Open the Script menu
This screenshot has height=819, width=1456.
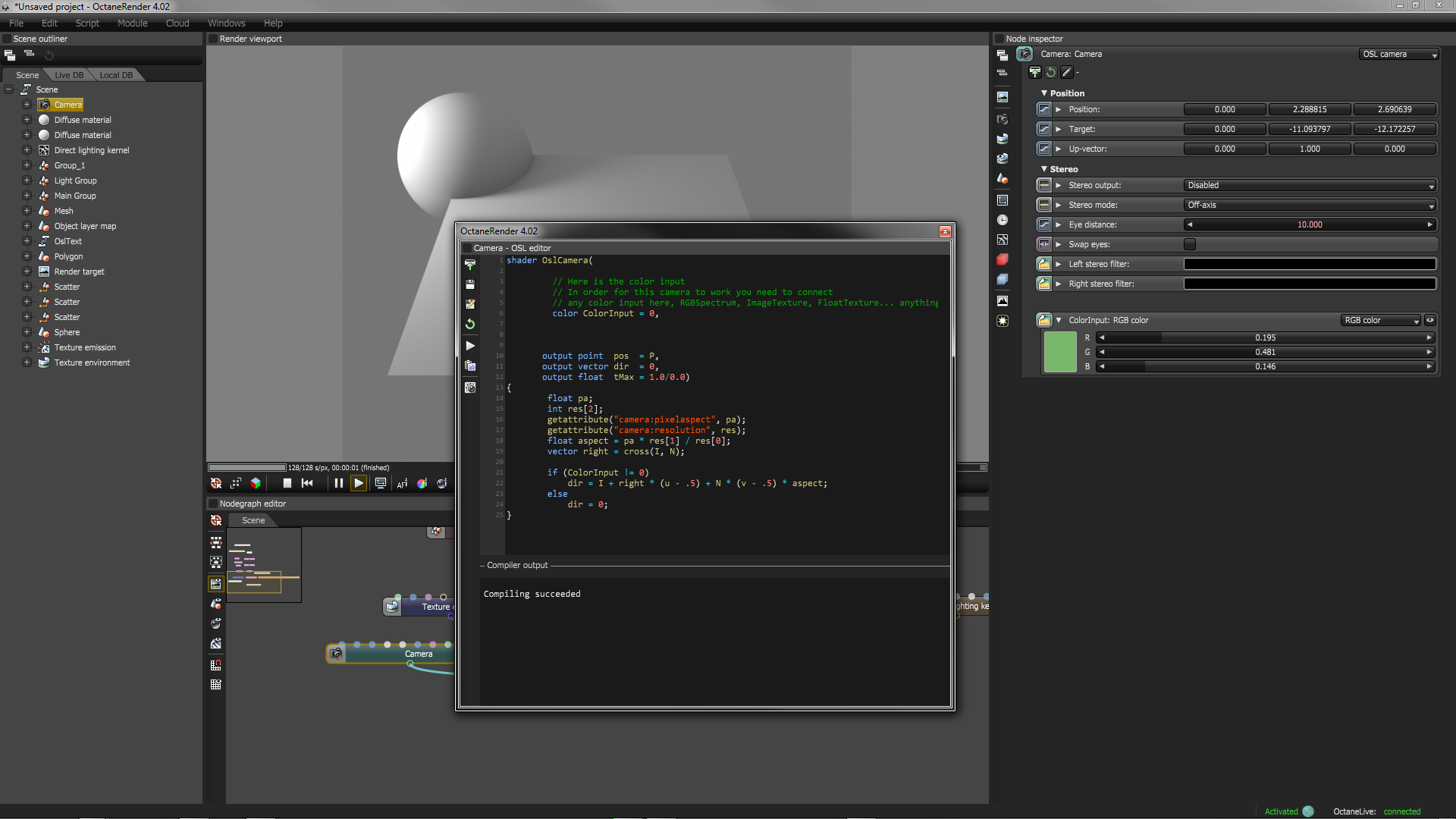(87, 23)
